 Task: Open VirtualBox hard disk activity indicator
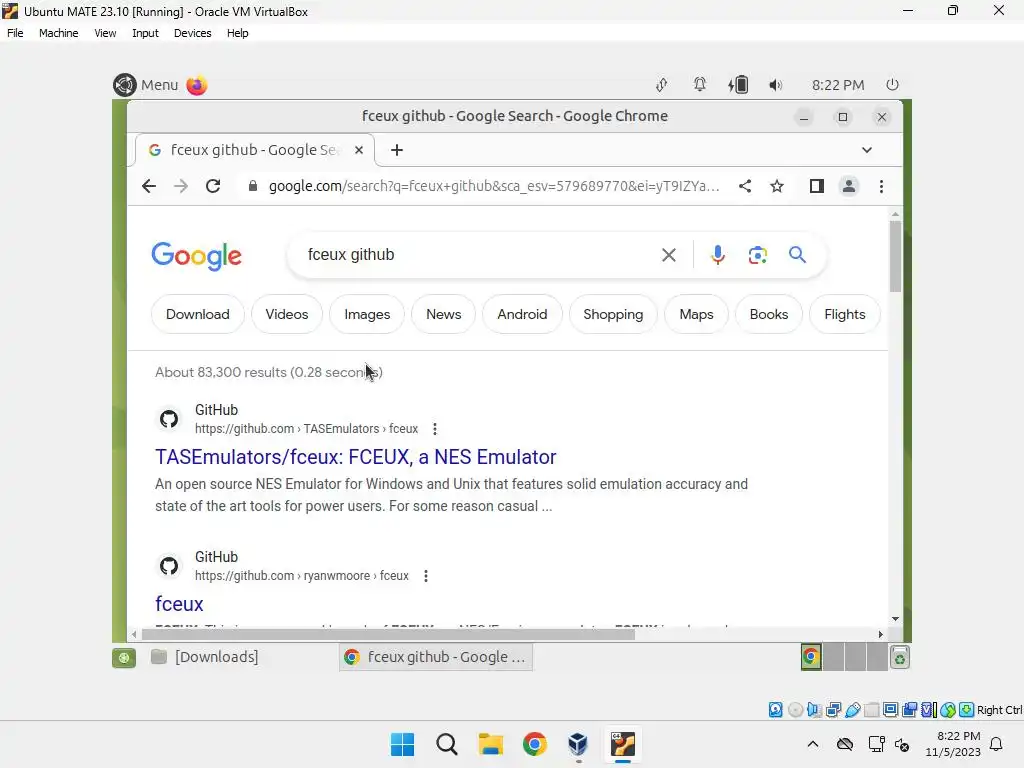(x=775, y=710)
